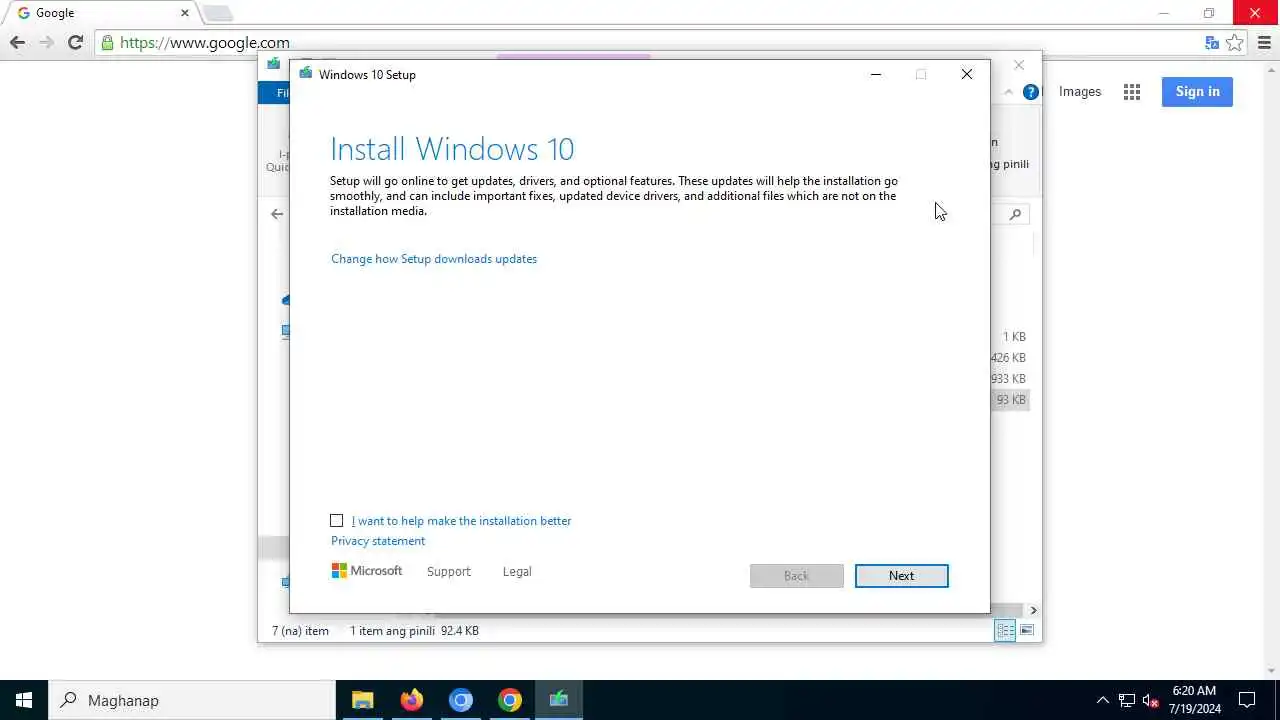1280x720 pixels.
Task: Switch Explorer to details view icon
Action: coord(1005,630)
